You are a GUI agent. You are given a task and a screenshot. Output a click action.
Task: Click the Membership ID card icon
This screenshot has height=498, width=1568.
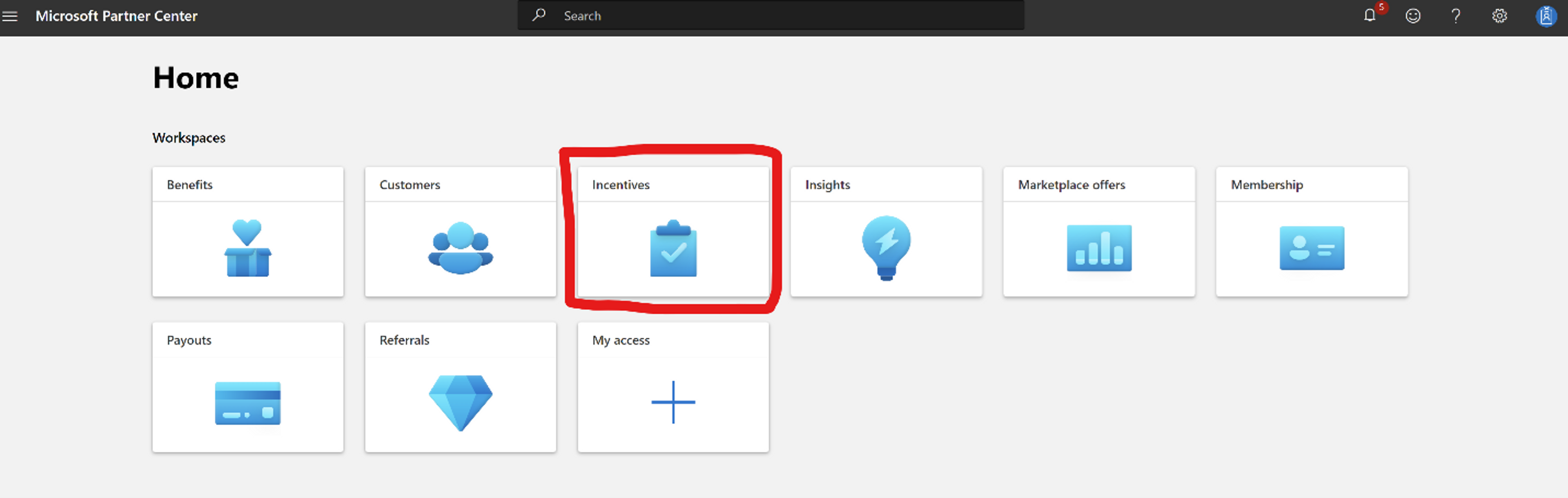[x=1312, y=248]
